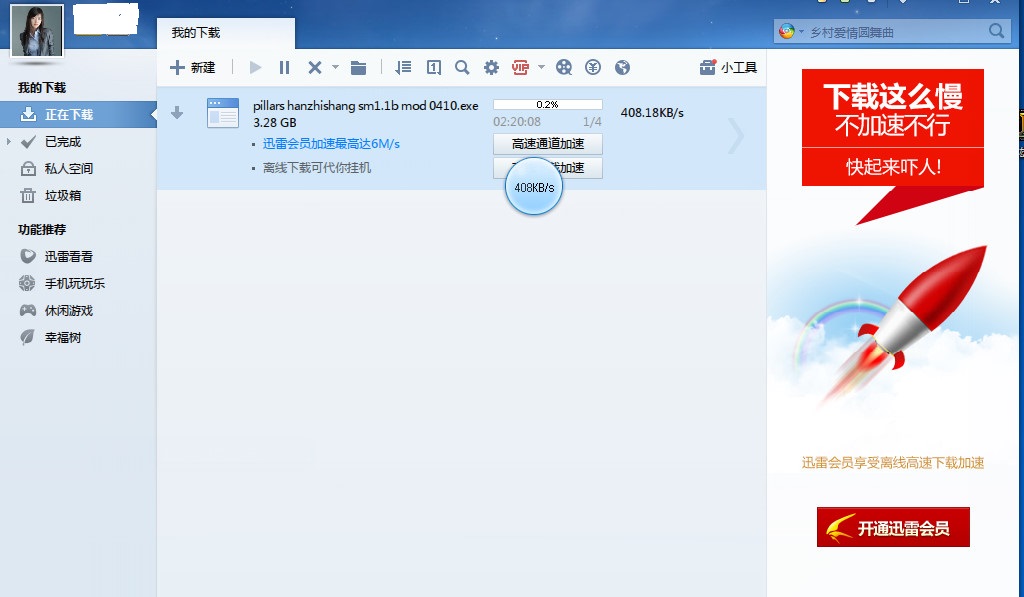1024x597 pixels.
Task: Click the 0.2% download progress bar
Action: (x=548, y=104)
